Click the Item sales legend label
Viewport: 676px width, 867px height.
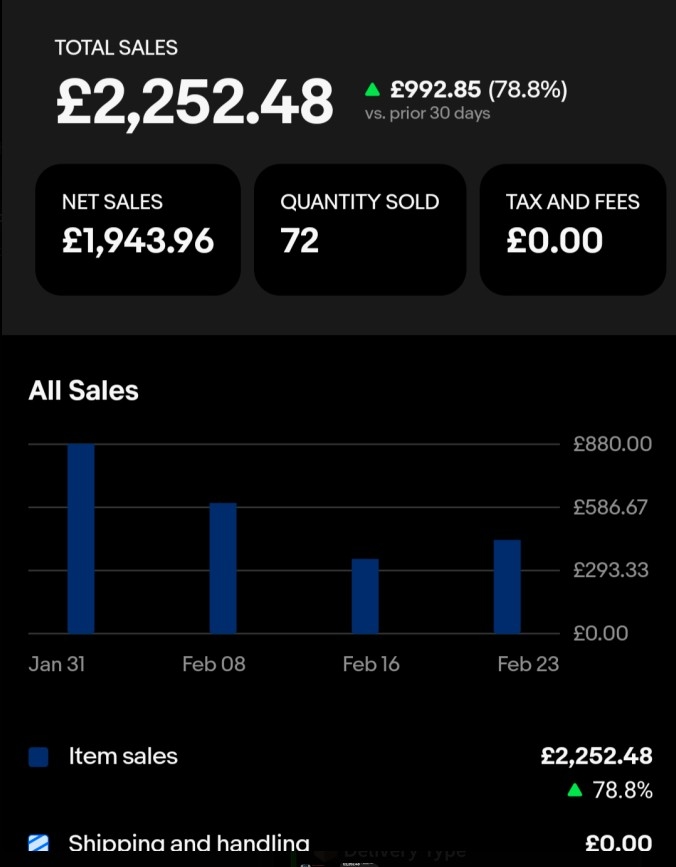point(123,756)
